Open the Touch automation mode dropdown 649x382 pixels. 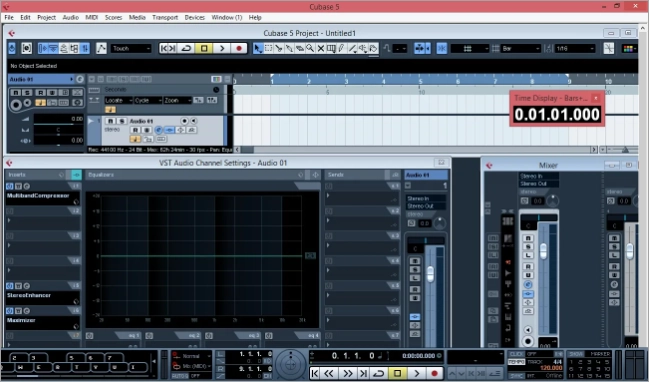coord(131,48)
